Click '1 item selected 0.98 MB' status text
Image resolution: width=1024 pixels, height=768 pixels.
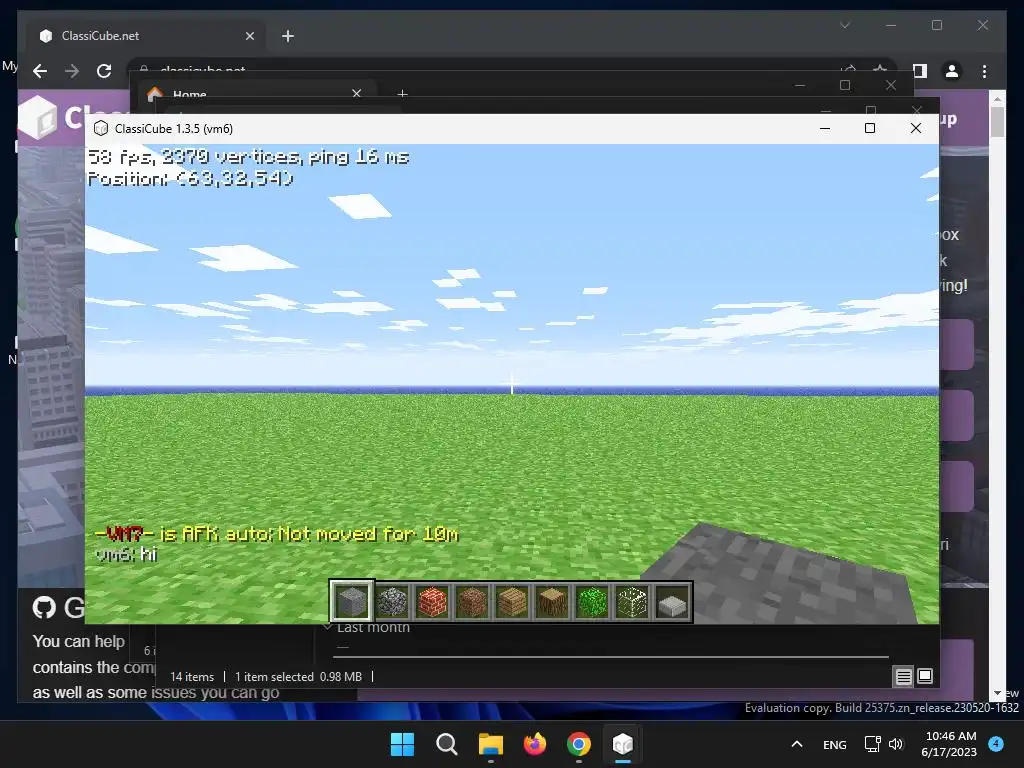pos(298,677)
